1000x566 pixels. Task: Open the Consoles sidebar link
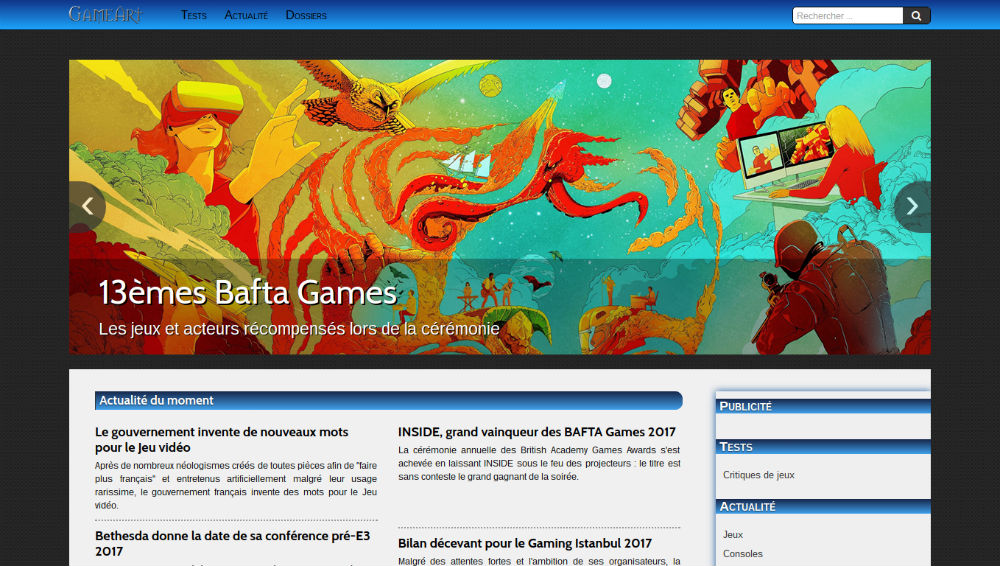[x=743, y=554]
